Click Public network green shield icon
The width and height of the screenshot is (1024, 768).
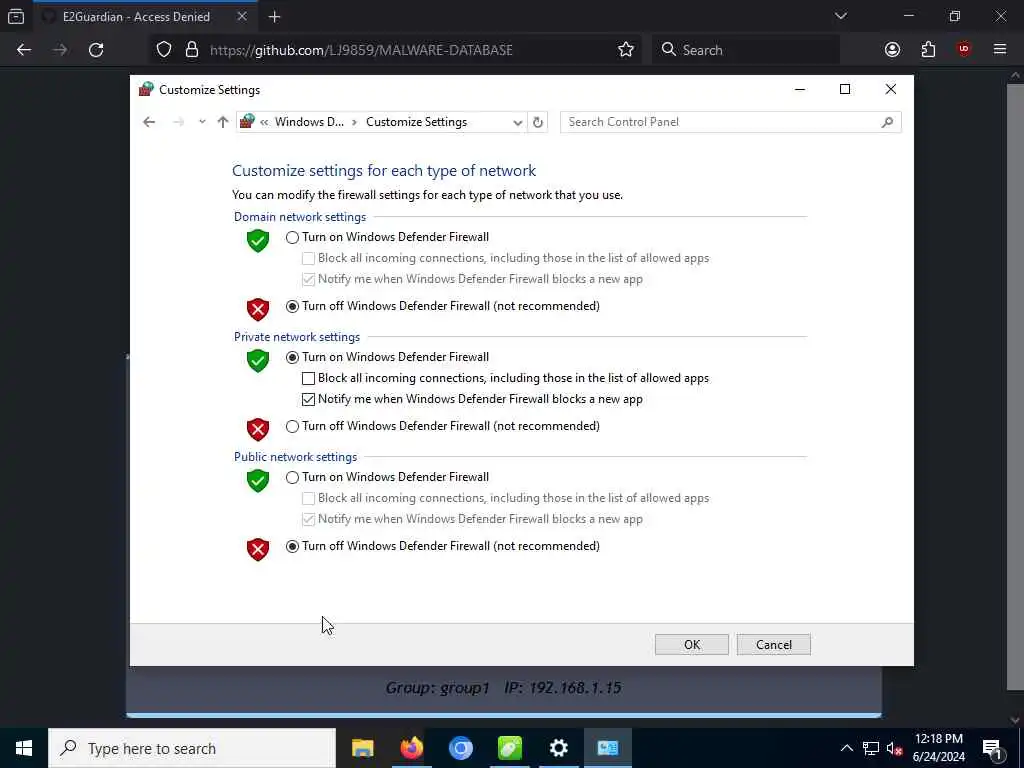coord(258,481)
